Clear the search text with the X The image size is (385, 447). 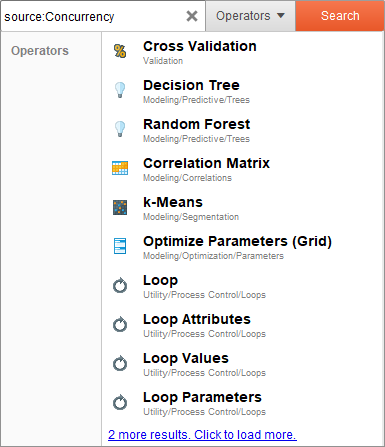192,16
